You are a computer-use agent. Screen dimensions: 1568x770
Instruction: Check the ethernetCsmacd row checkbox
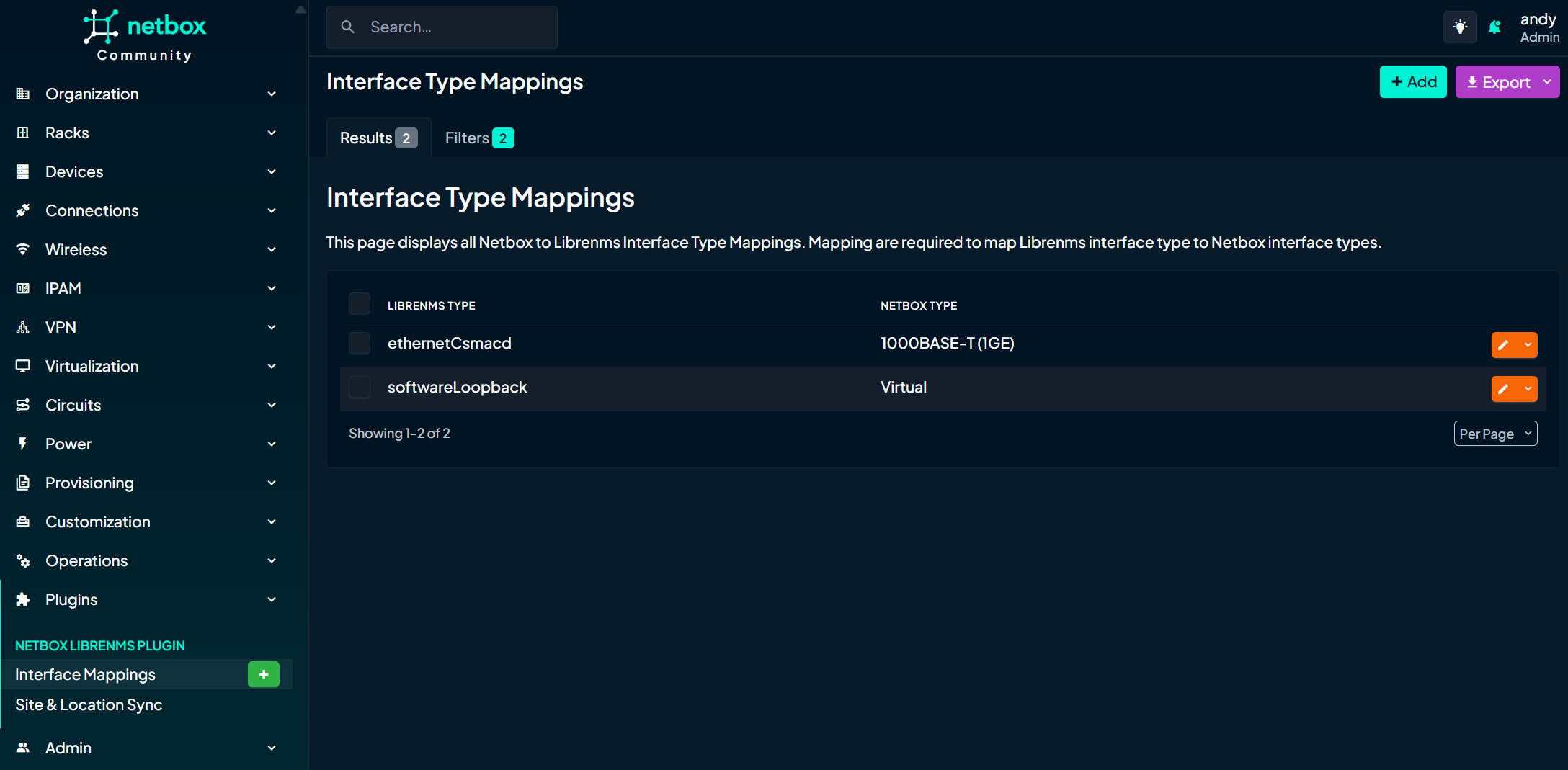360,343
